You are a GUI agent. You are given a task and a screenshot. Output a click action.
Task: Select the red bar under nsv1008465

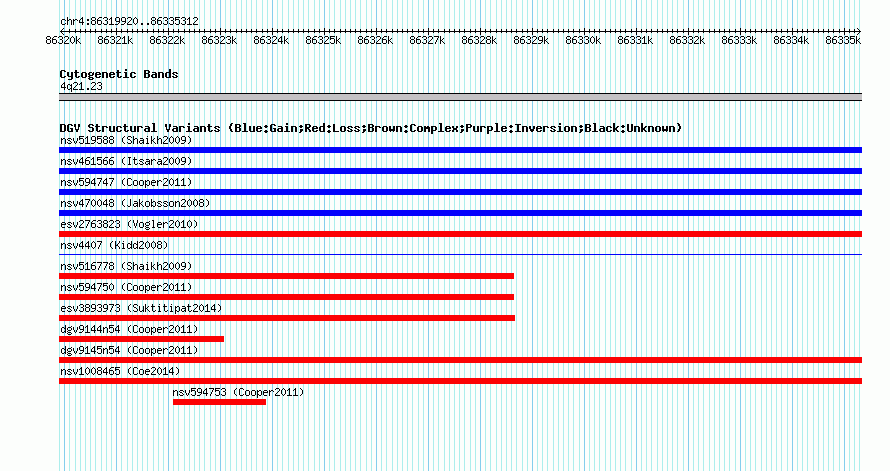coord(460,381)
